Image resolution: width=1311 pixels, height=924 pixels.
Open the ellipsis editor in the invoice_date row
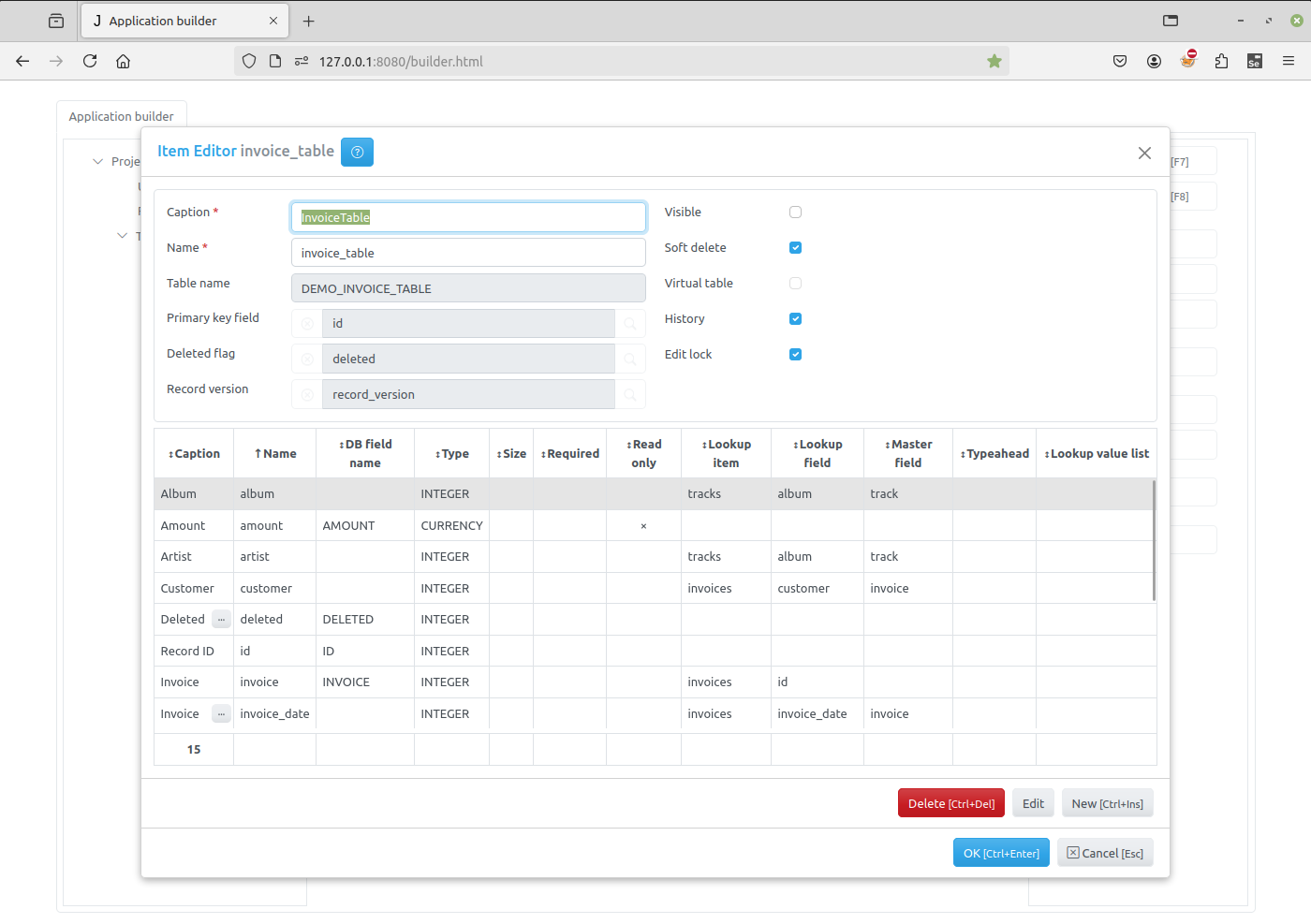221,713
